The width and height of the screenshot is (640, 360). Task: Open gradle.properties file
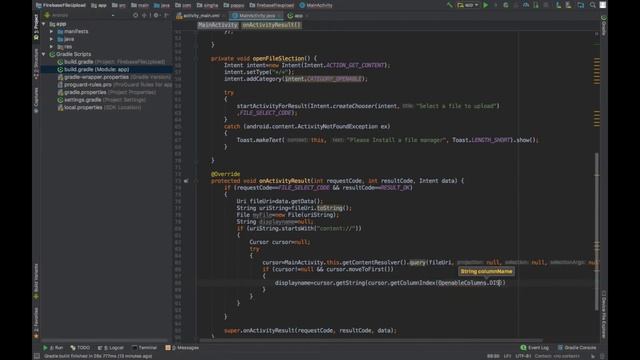point(107,92)
